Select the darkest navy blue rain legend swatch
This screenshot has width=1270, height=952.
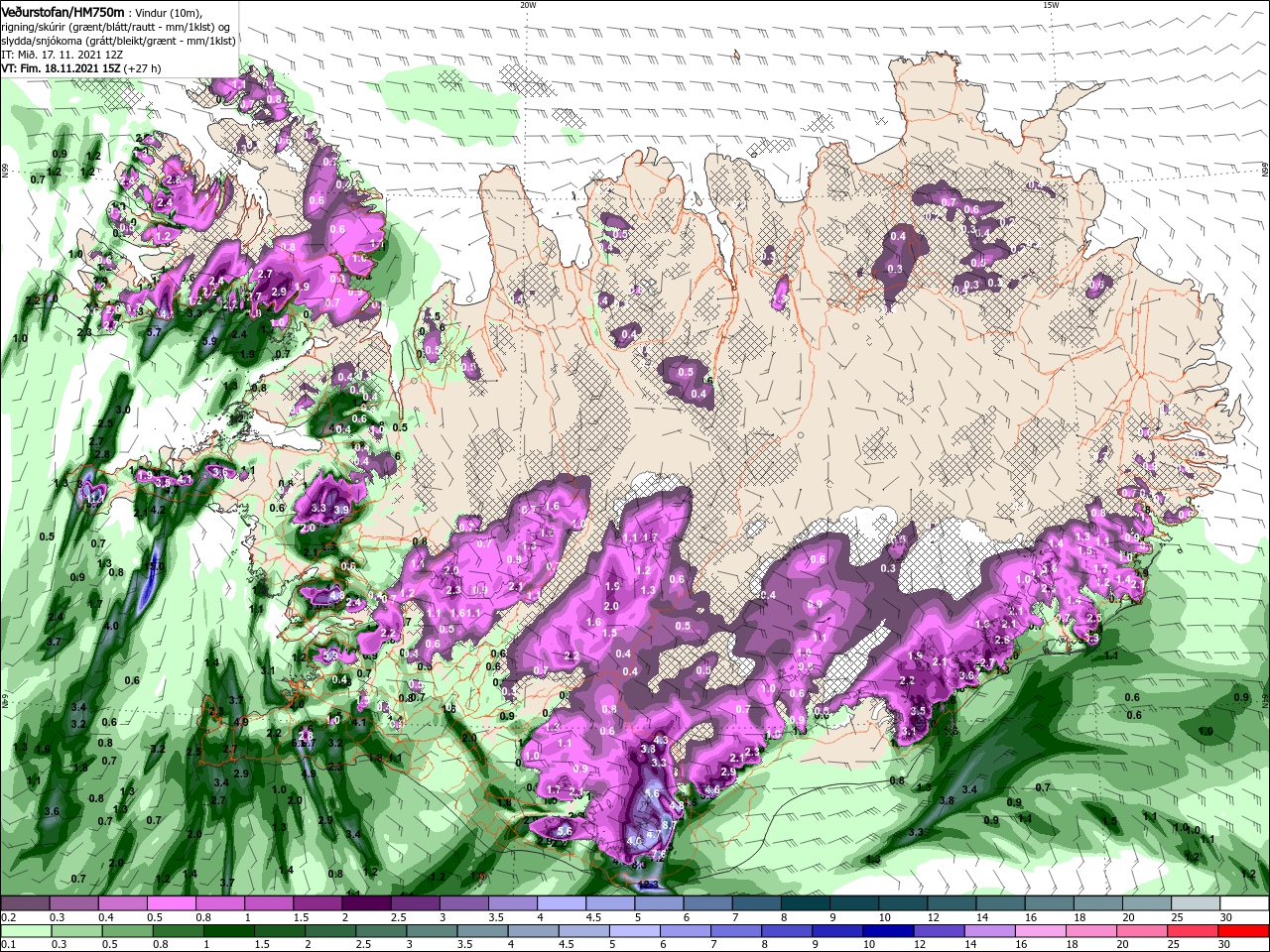888,930
